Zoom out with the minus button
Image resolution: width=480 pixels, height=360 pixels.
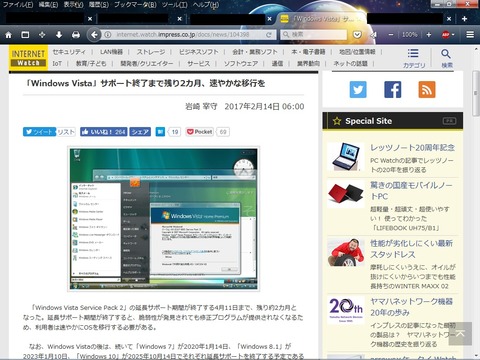pyautogui.click(x=391, y=34)
